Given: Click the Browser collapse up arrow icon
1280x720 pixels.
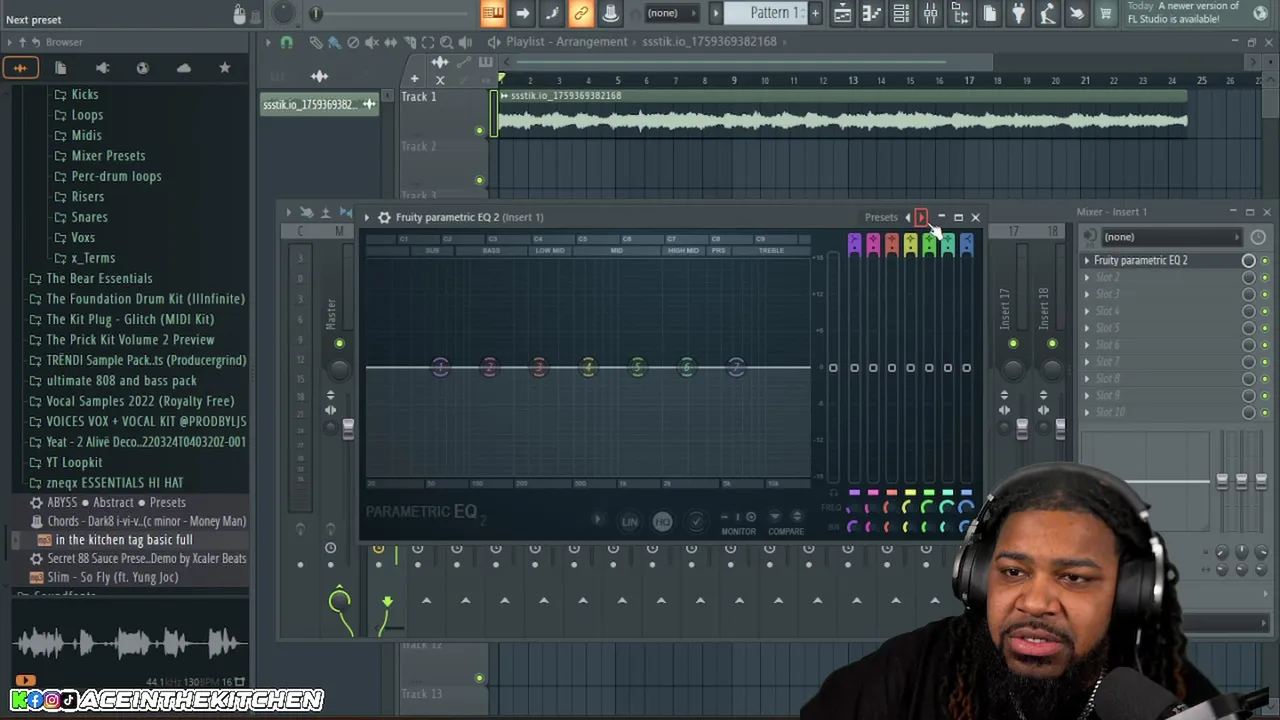Looking at the screenshot, I should (23, 42).
